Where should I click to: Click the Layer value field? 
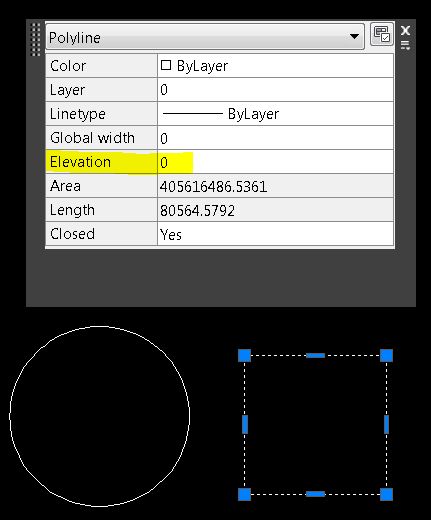click(275, 90)
